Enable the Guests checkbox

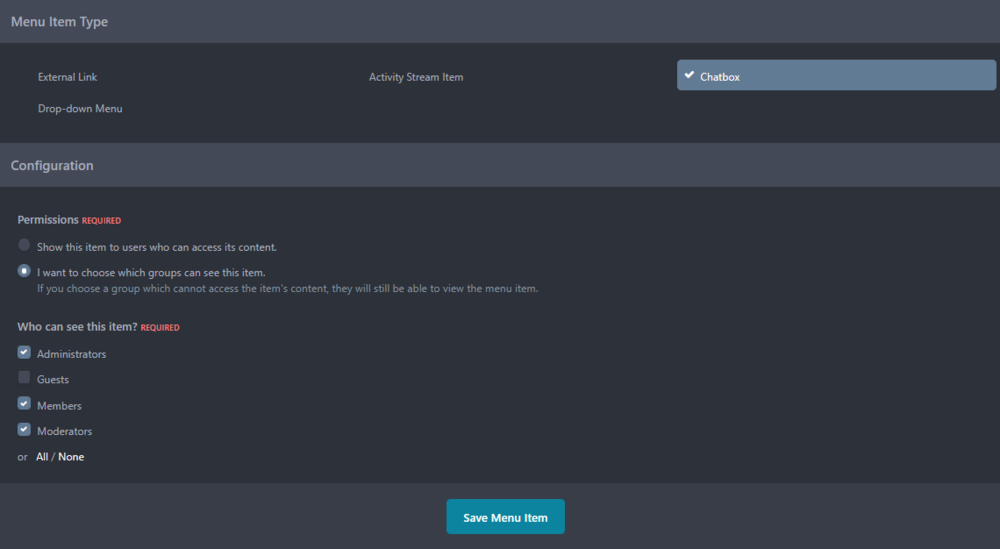click(x=24, y=378)
